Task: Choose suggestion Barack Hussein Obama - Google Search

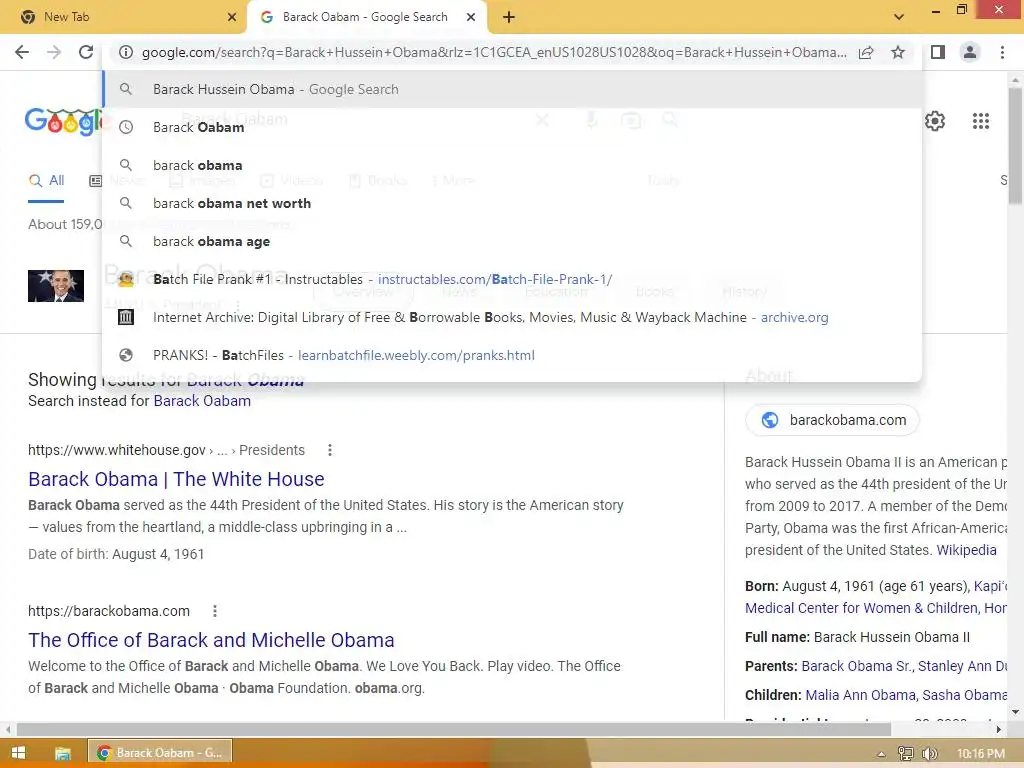Action: tap(513, 89)
